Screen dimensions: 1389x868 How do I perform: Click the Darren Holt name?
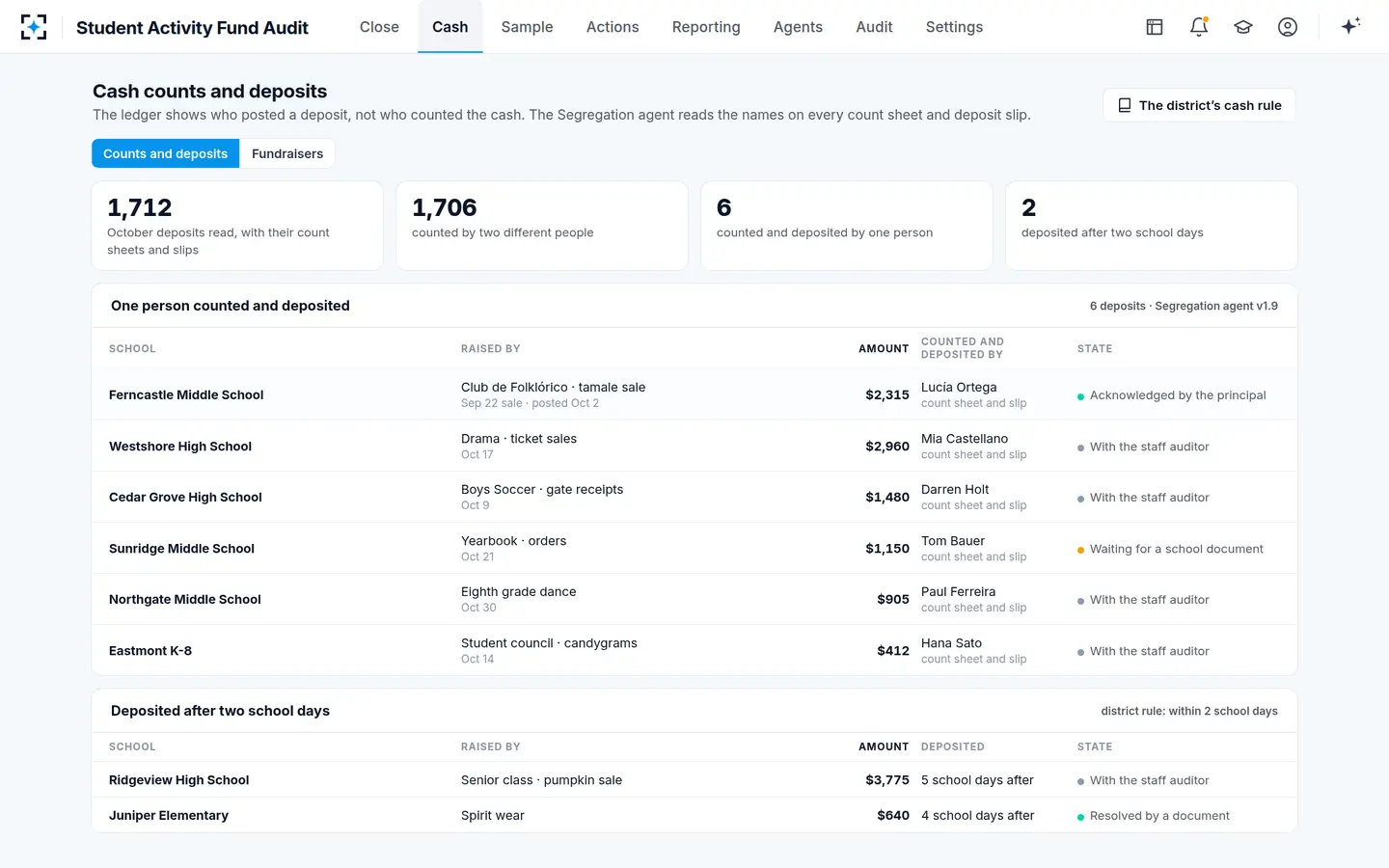coord(955,489)
